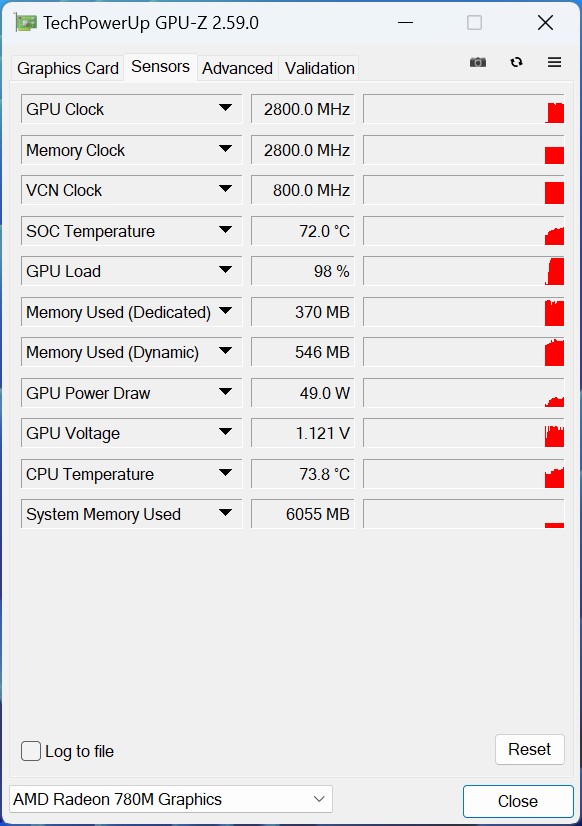582x826 pixels.
Task: Click the refresh sensors icon
Action: 516,62
